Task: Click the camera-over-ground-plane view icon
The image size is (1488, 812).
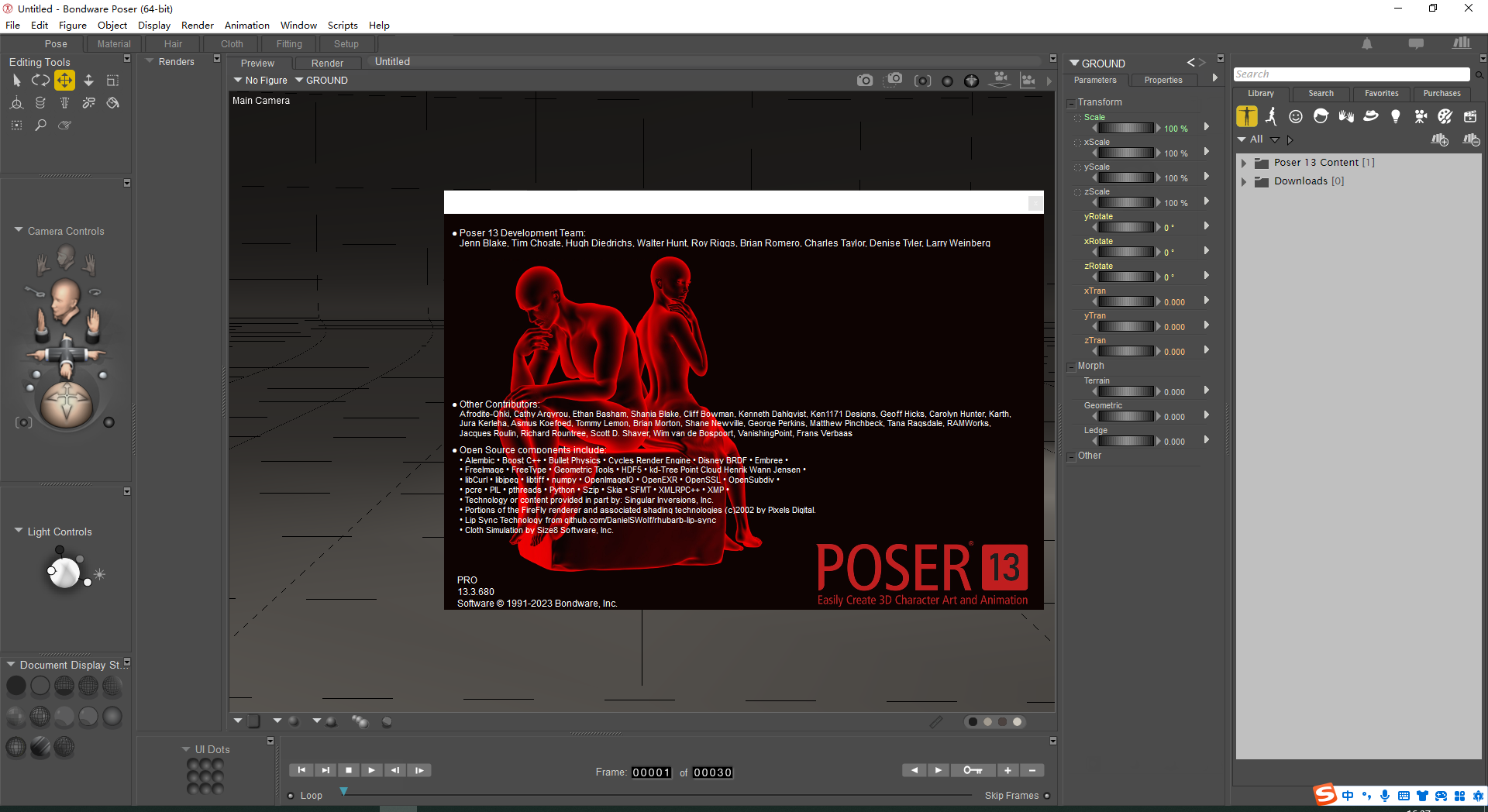Action: pyautogui.click(x=1001, y=80)
